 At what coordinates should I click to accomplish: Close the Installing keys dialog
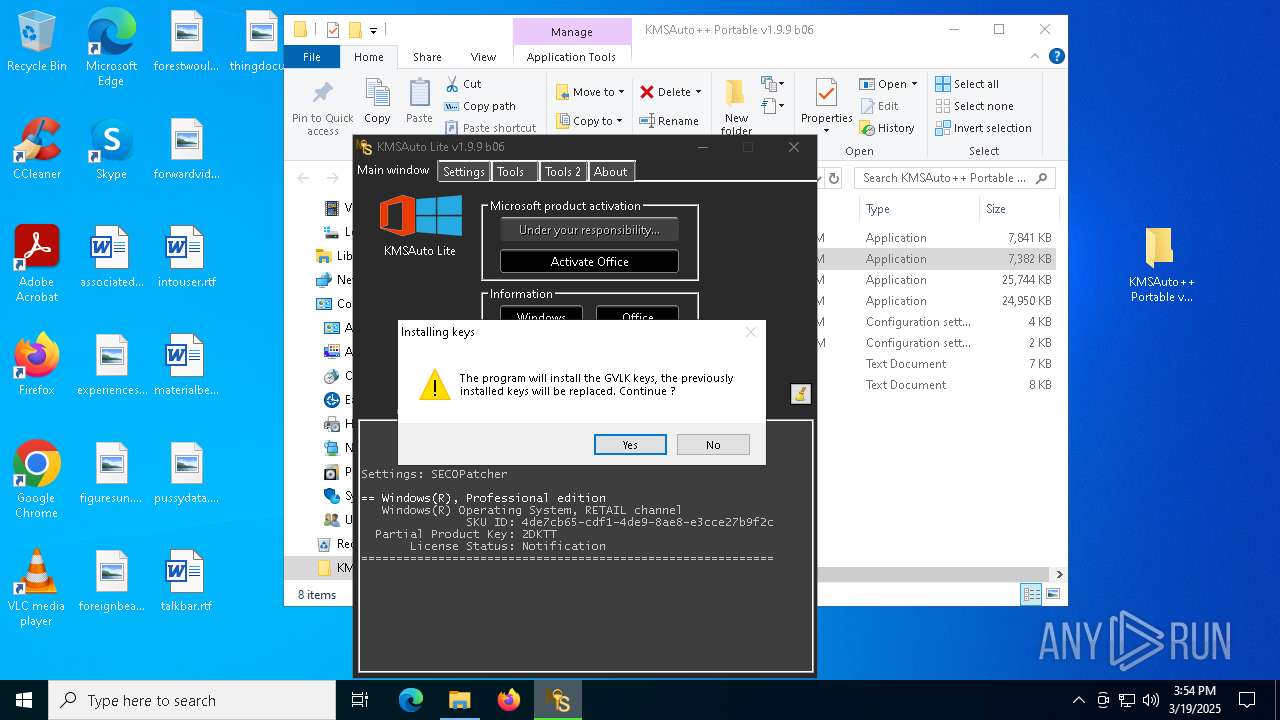751,332
